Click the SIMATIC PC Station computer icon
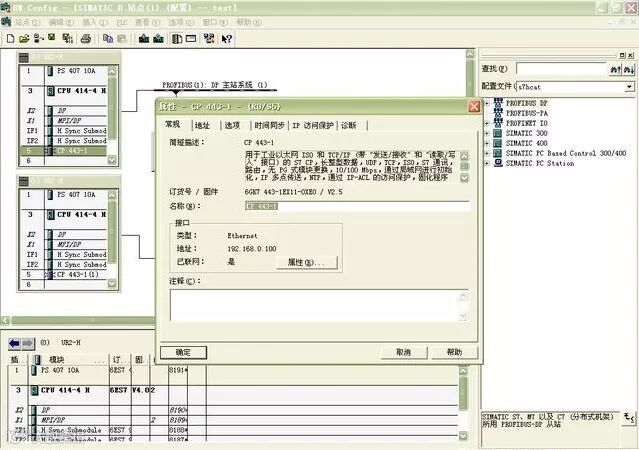The height and width of the screenshot is (450, 639). pyautogui.click(x=498, y=163)
